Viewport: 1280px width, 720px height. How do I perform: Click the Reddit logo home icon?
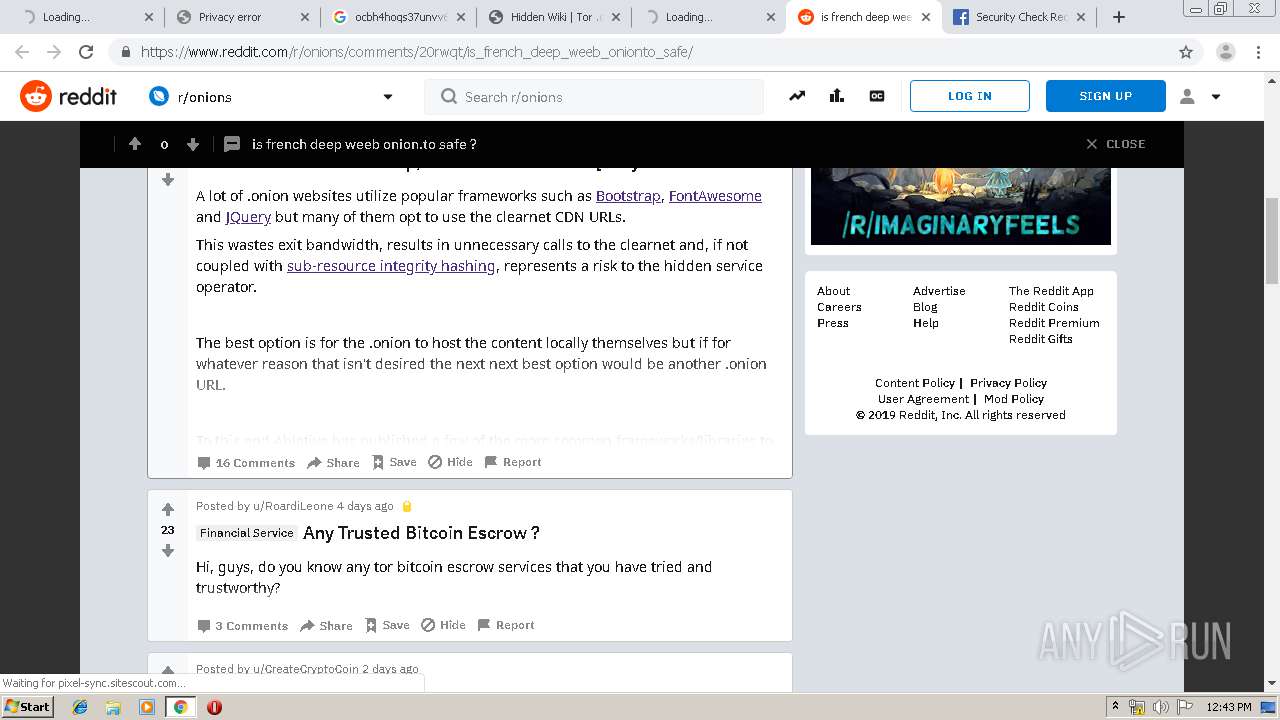[36, 96]
